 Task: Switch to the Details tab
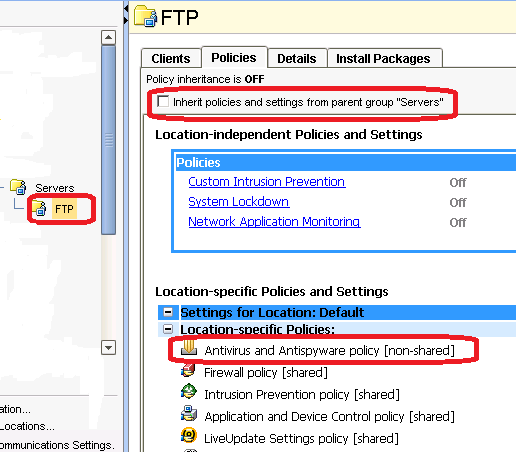coord(297,58)
